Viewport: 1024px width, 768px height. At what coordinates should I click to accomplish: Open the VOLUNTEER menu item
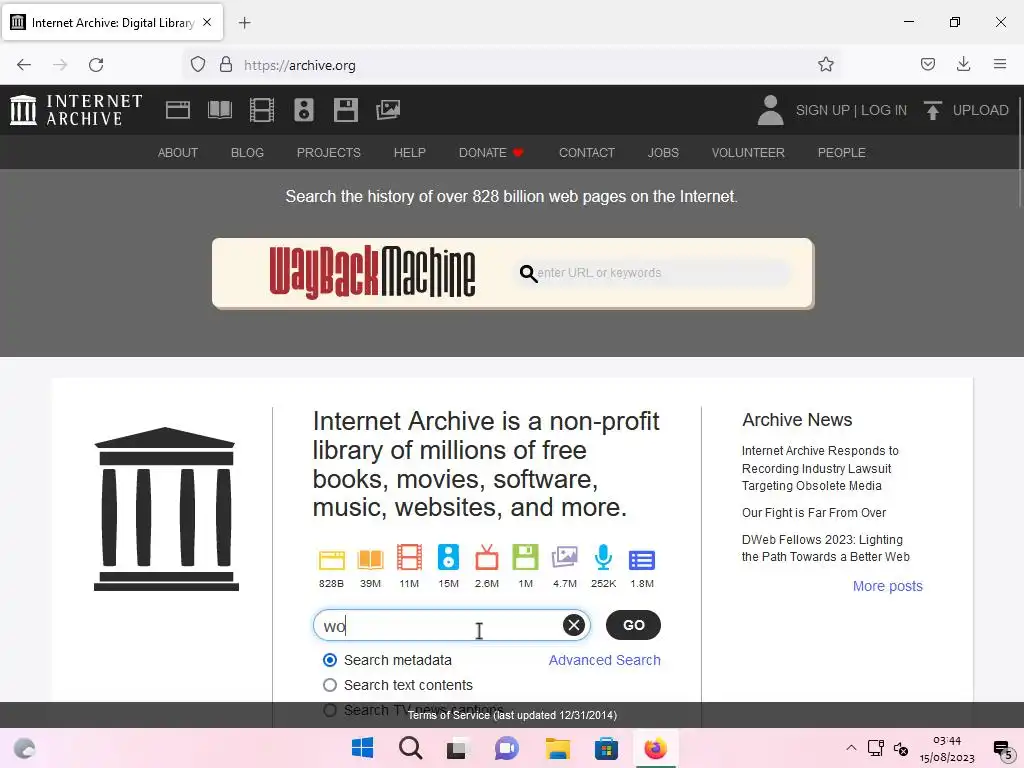click(748, 153)
